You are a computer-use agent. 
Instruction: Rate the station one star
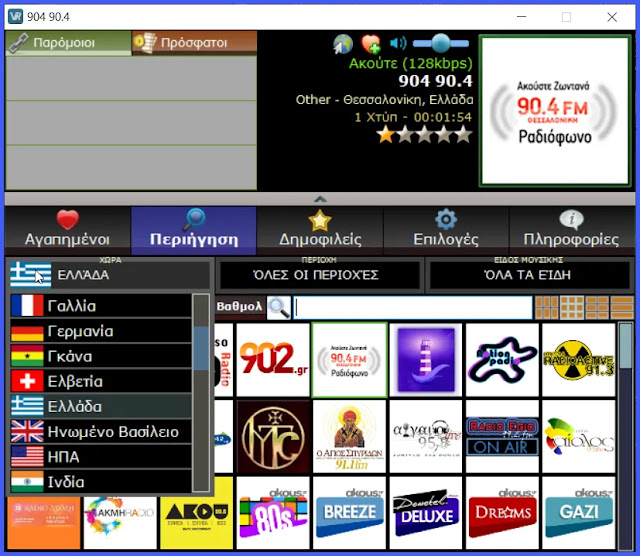click(385, 134)
